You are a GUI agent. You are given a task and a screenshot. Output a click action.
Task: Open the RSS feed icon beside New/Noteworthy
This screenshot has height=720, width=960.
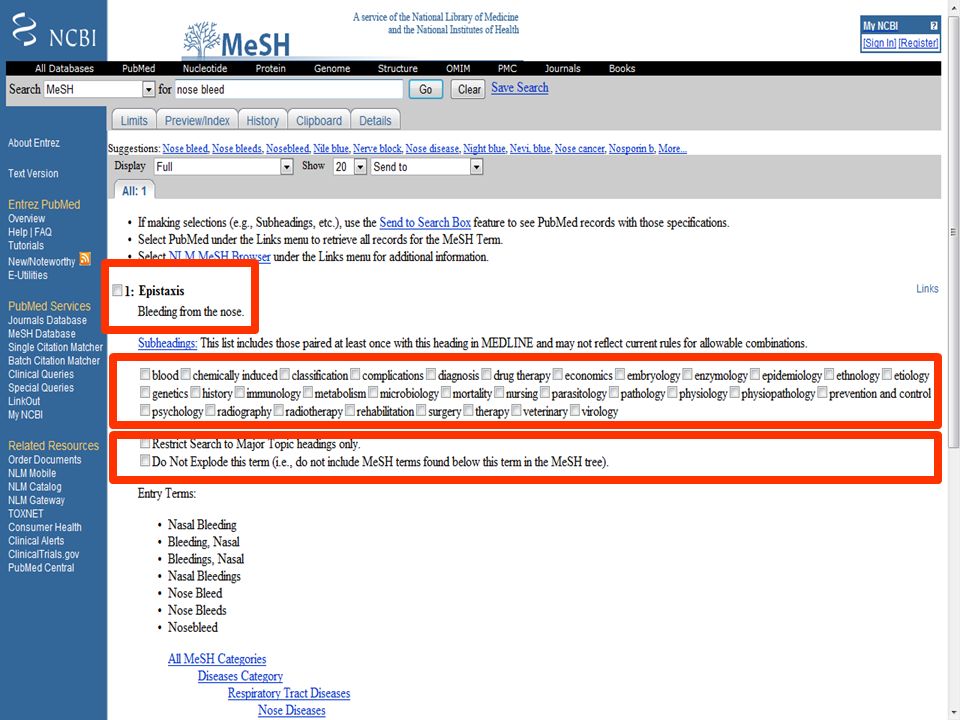click(85, 259)
